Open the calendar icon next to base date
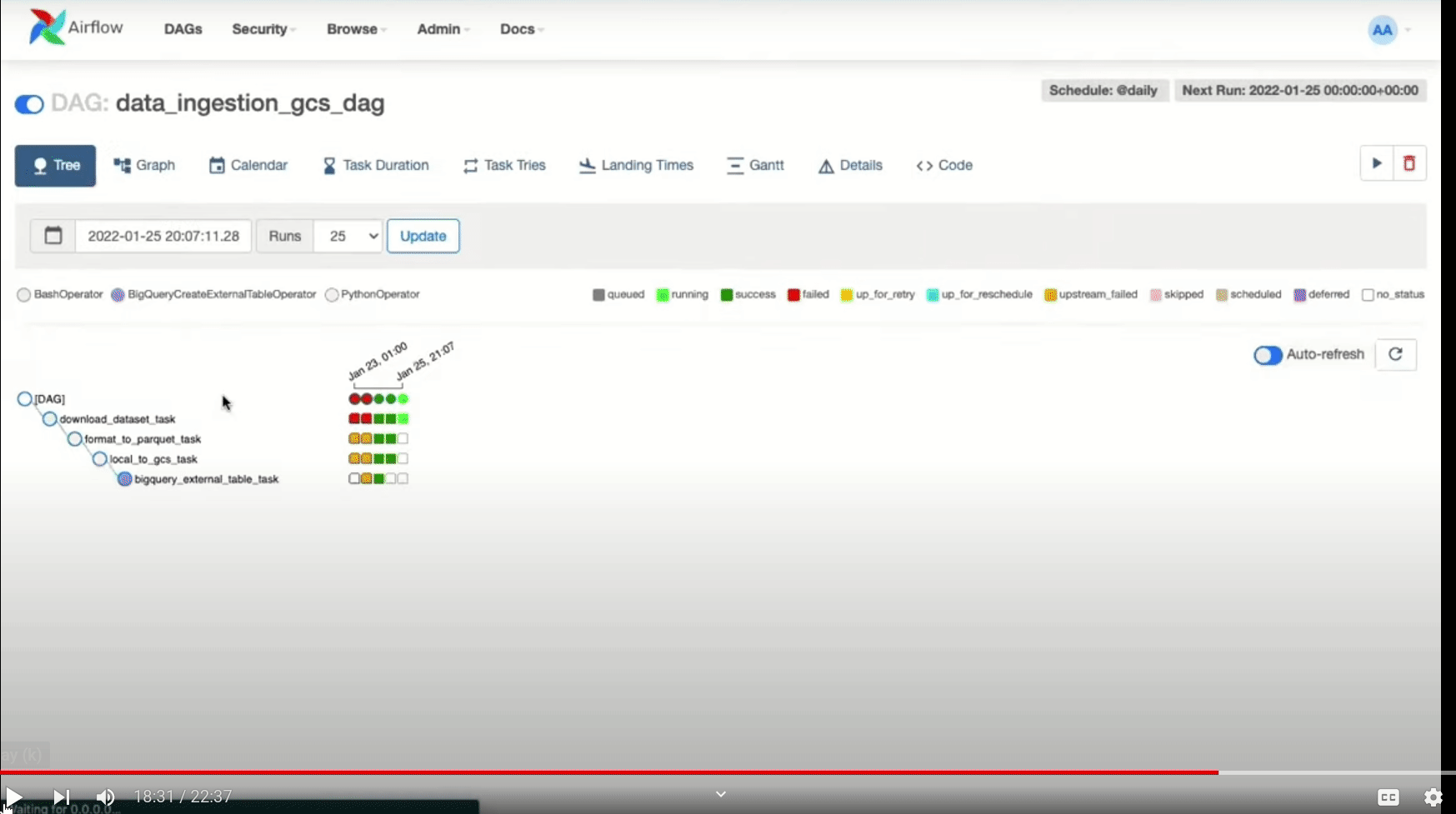This screenshot has width=1456, height=814. [x=53, y=236]
